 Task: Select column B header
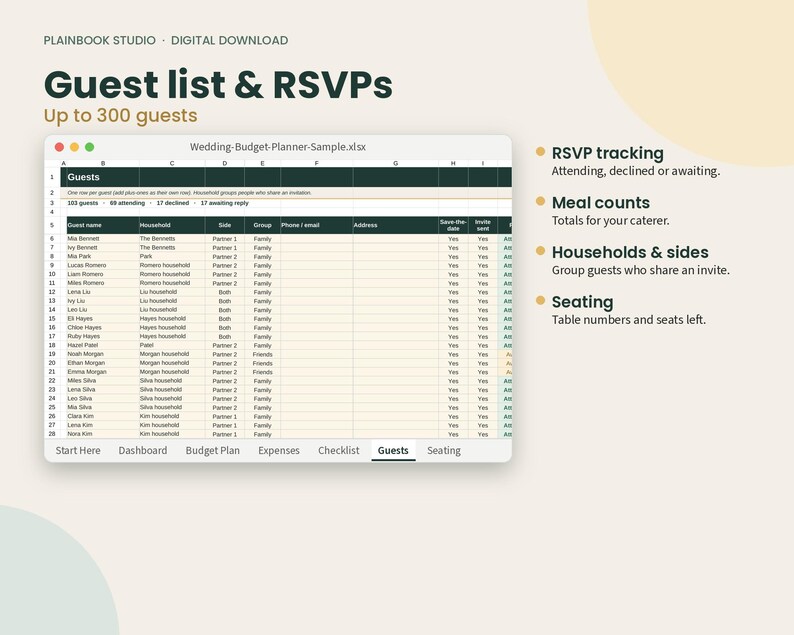(x=103, y=163)
